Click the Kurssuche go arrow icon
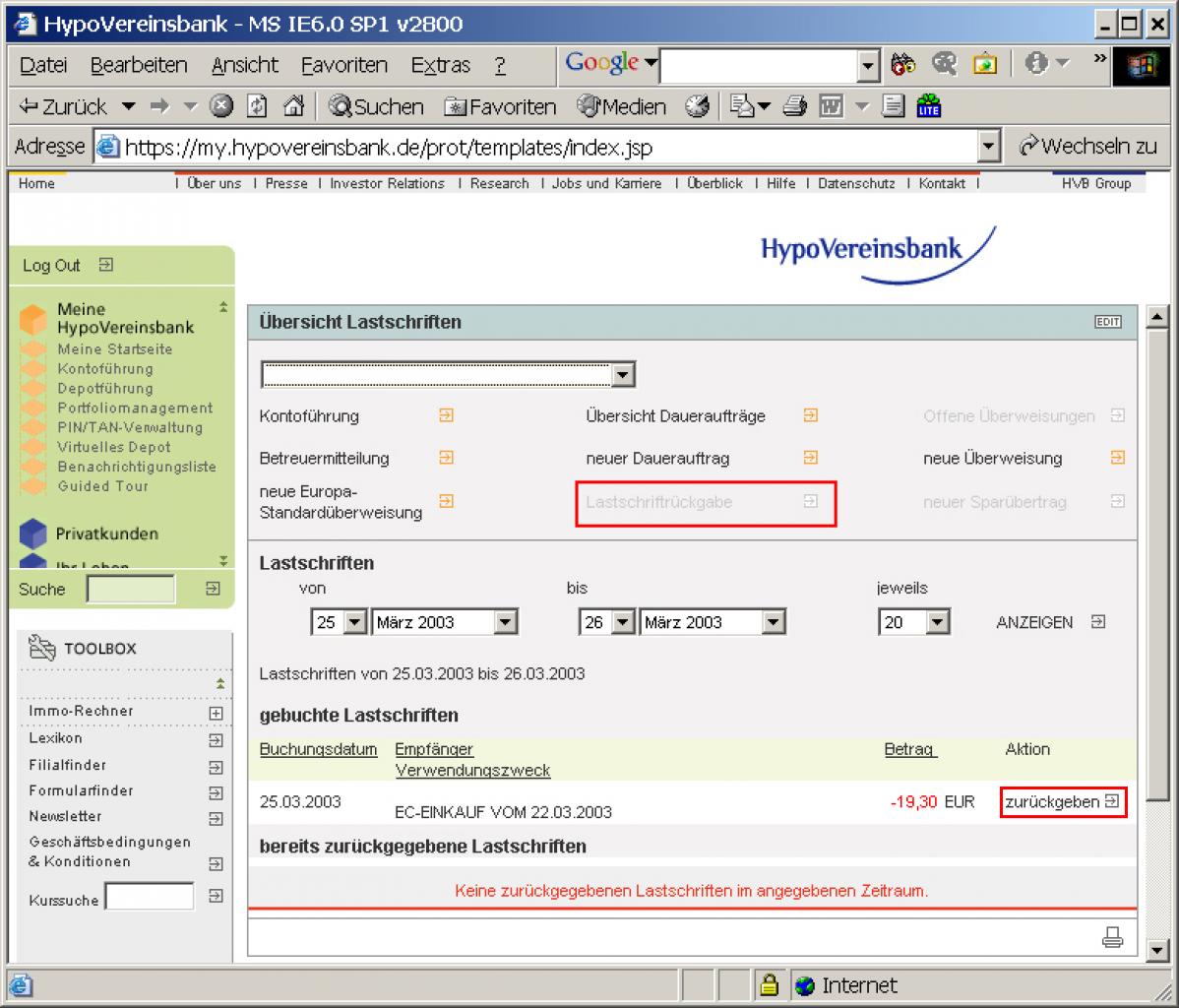 click(216, 895)
